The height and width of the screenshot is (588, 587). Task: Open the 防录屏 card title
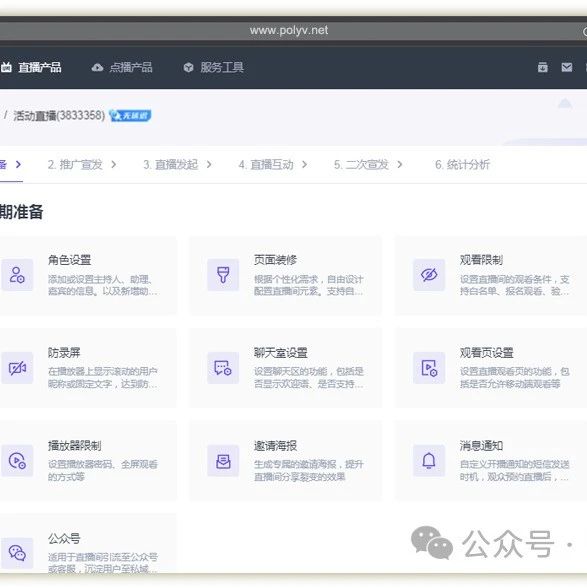[x=64, y=353]
